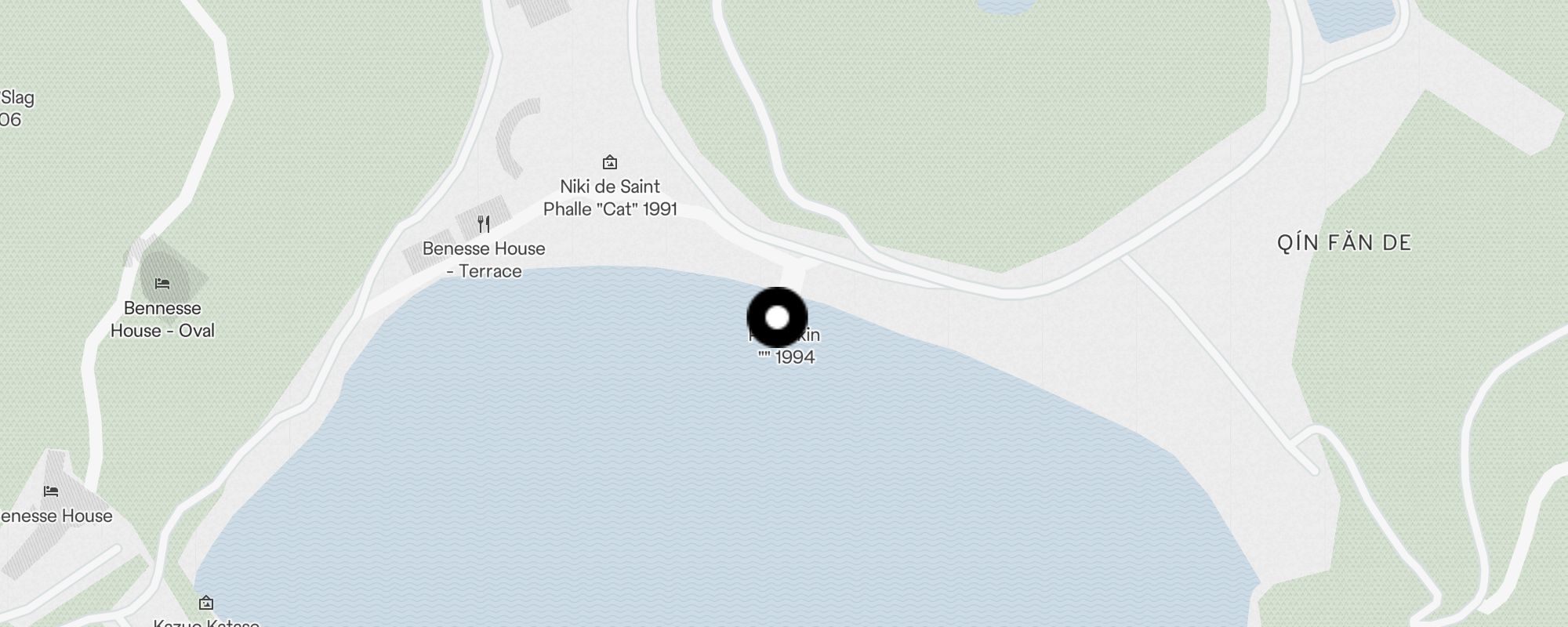The width and height of the screenshot is (1568, 627).
Task: Click the black circular location marker
Action: point(777,317)
